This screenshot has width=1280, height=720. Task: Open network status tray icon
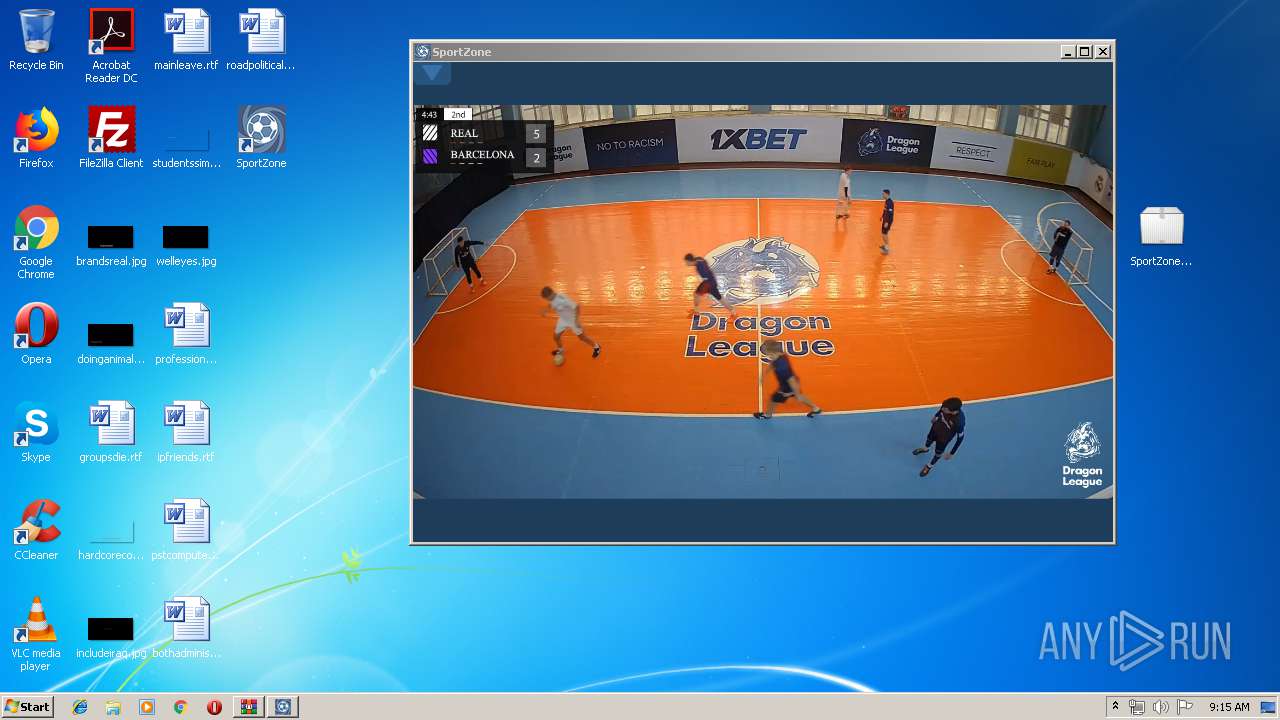click(1137, 707)
